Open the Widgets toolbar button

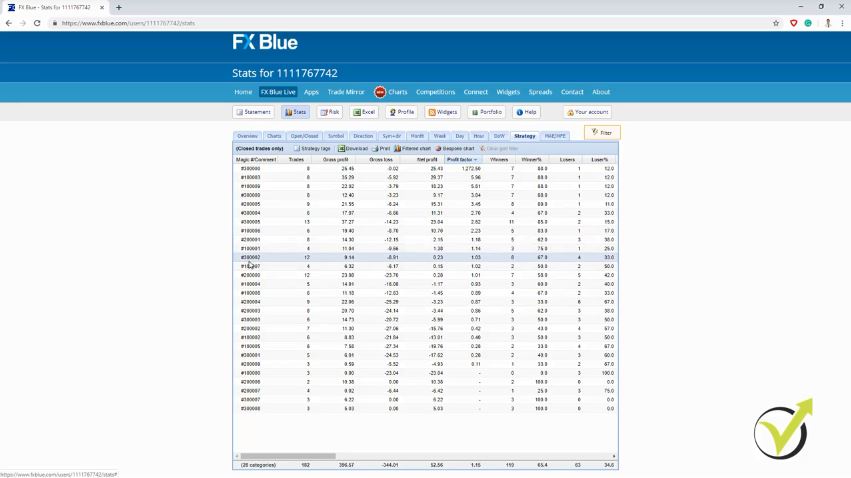(x=442, y=112)
